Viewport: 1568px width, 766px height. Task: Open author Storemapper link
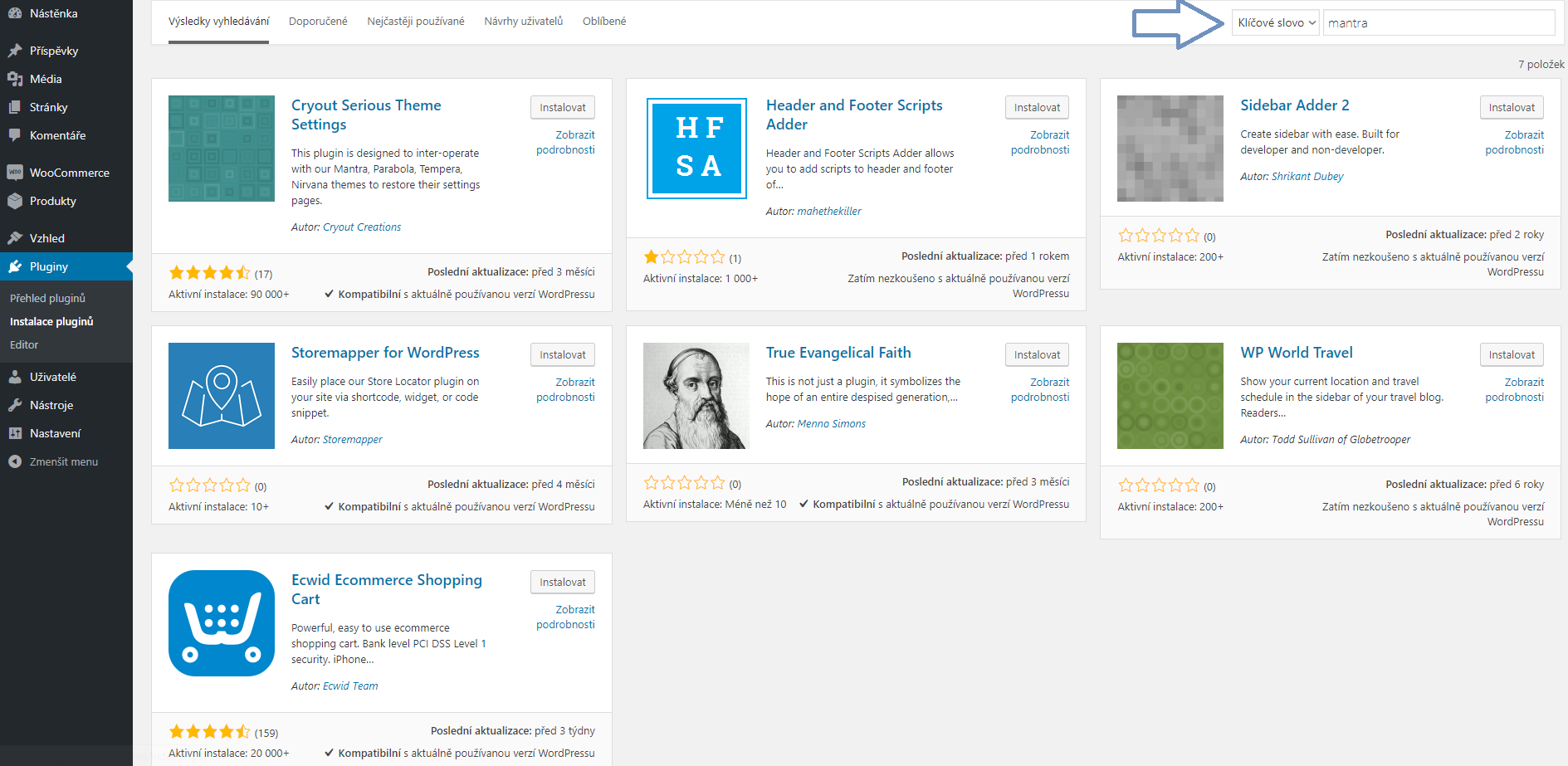(353, 440)
